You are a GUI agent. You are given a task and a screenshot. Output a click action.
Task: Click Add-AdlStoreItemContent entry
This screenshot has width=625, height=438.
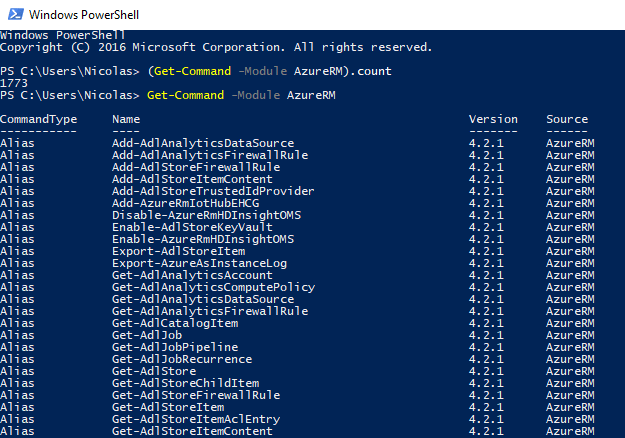click(192, 179)
